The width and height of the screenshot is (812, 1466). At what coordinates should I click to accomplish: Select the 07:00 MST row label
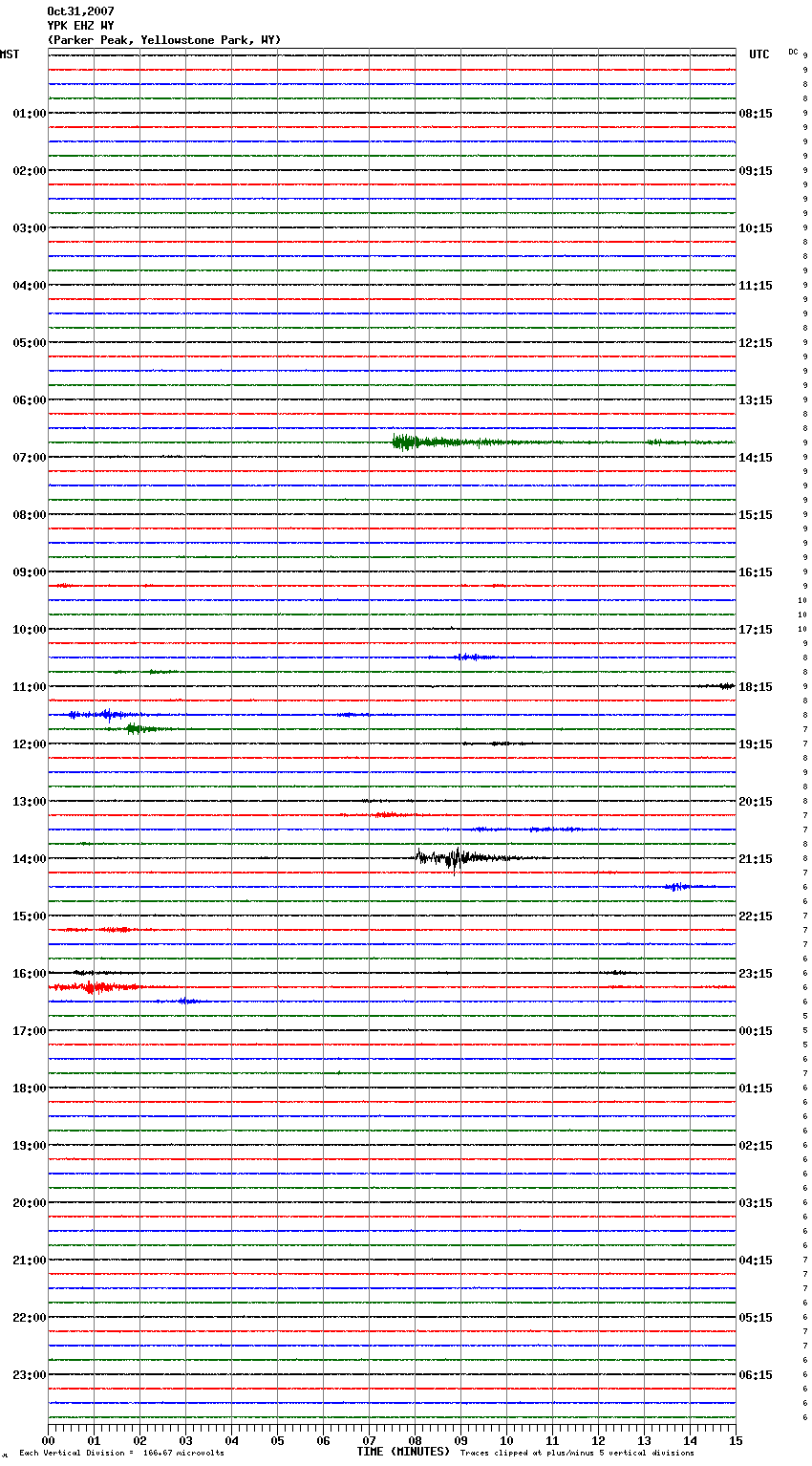click(30, 457)
